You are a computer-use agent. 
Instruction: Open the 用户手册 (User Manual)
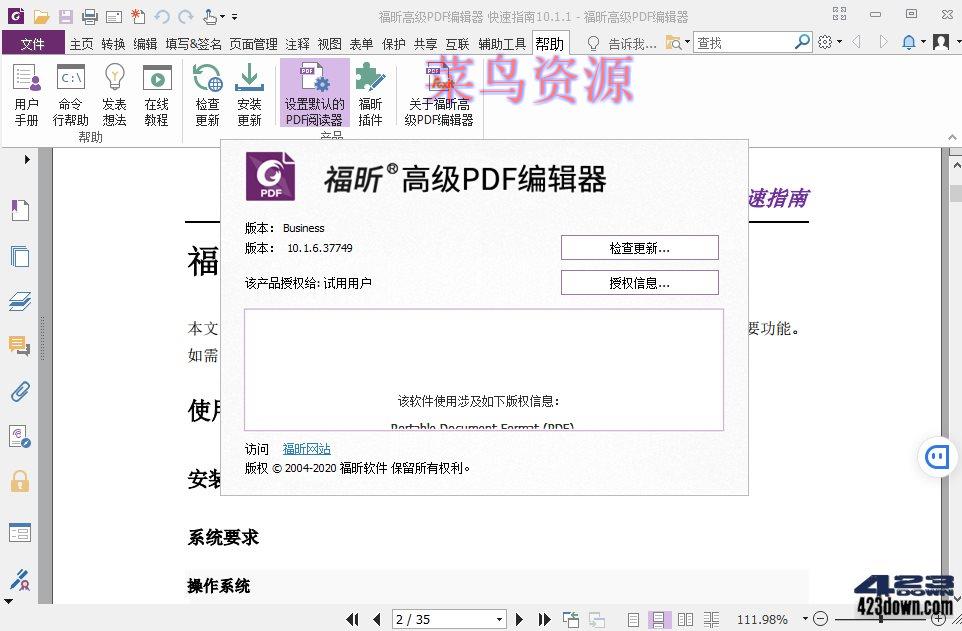26,92
